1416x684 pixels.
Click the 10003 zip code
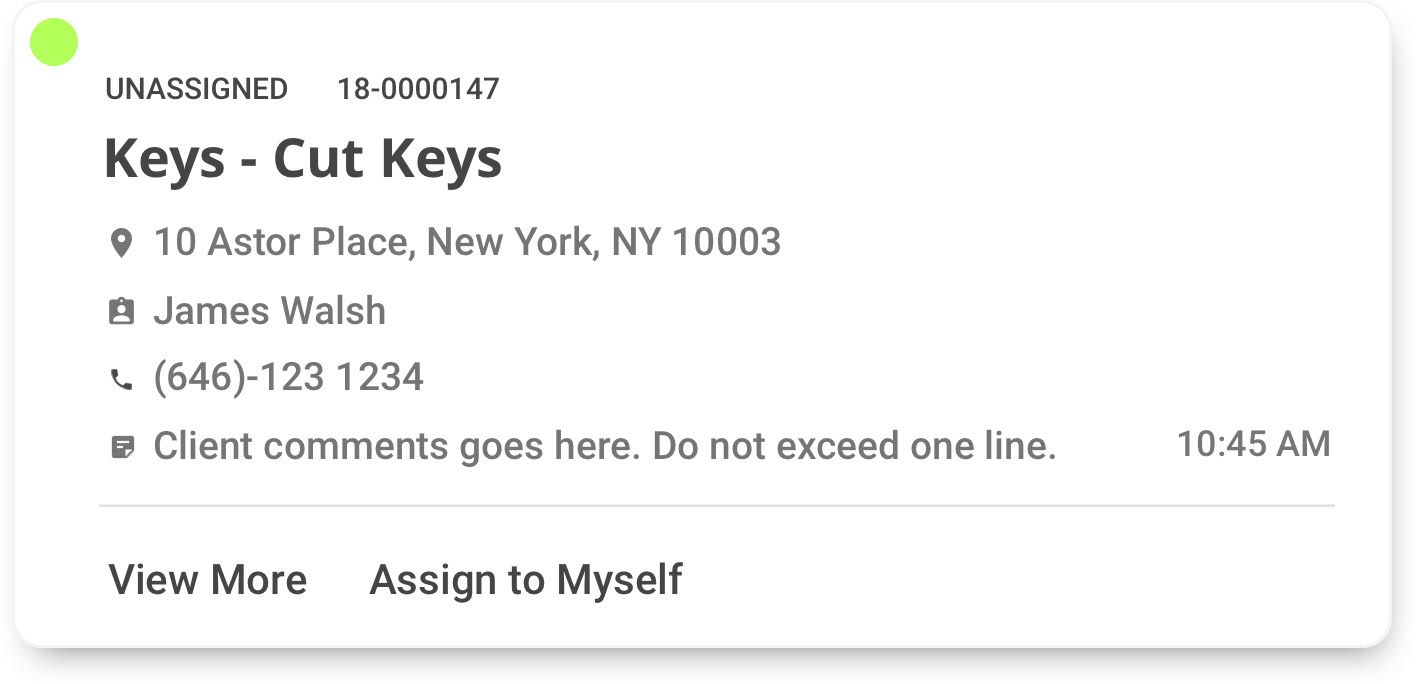[x=725, y=242]
